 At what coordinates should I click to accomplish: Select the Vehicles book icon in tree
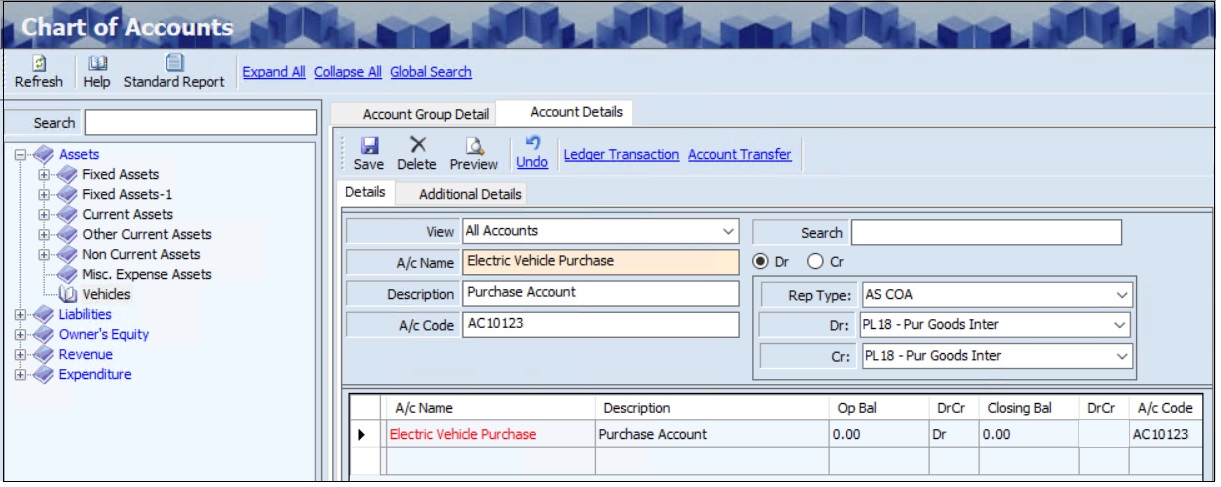click(x=68, y=294)
